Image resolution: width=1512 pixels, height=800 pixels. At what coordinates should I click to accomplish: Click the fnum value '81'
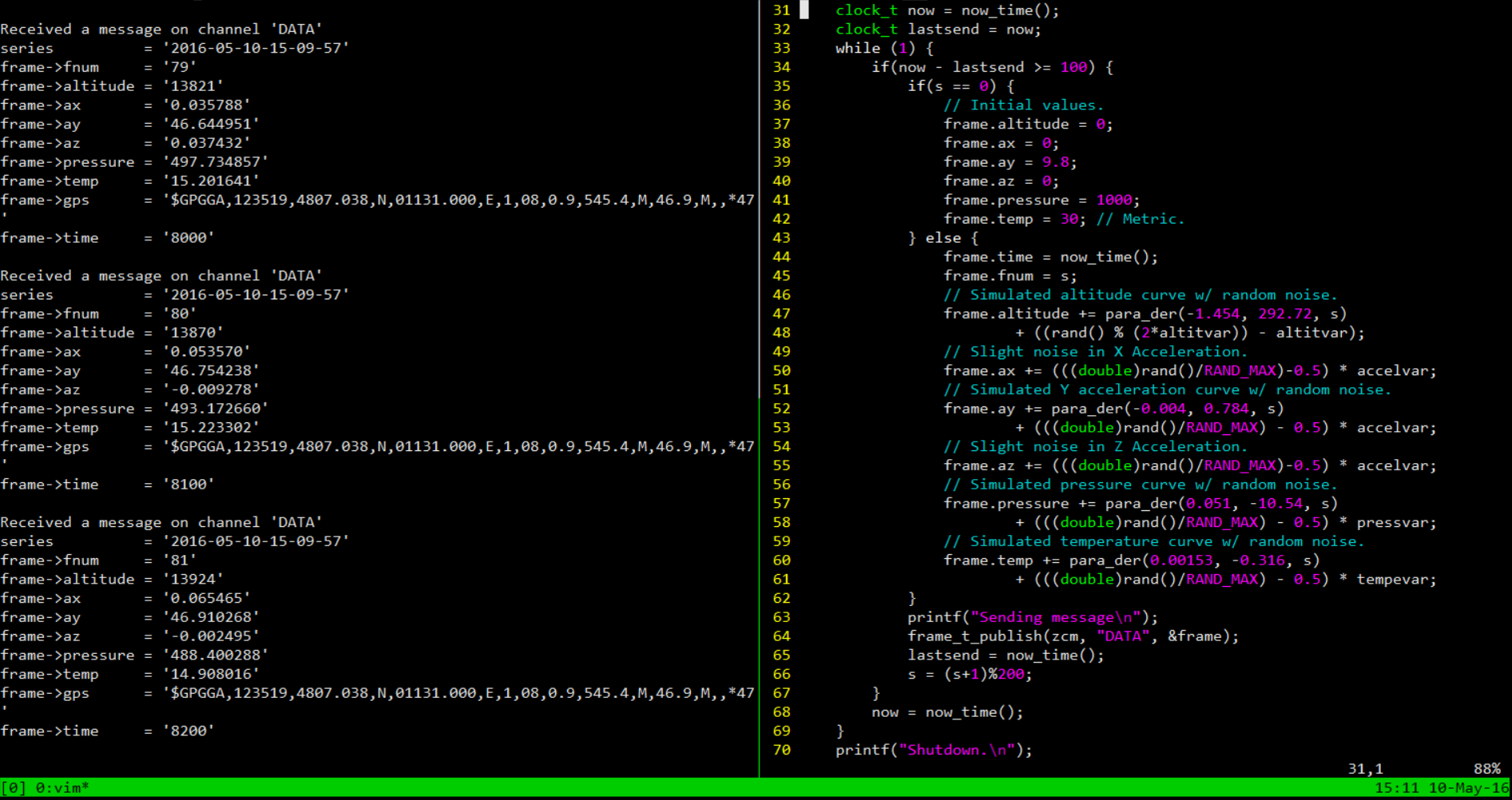(180, 560)
